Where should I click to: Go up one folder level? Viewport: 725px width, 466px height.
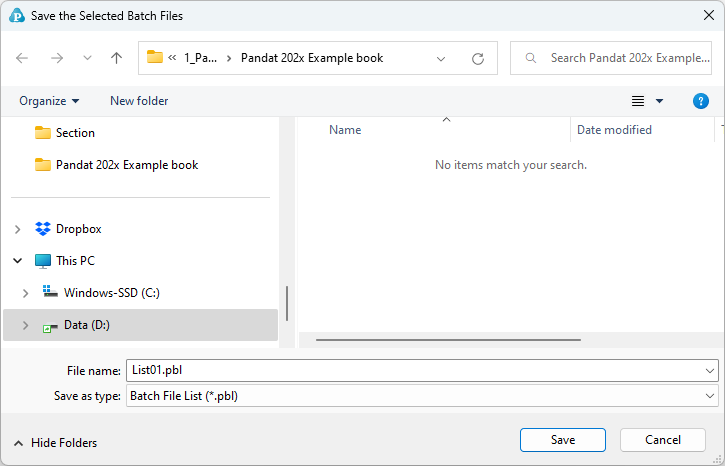pyautogui.click(x=116, y=58)
